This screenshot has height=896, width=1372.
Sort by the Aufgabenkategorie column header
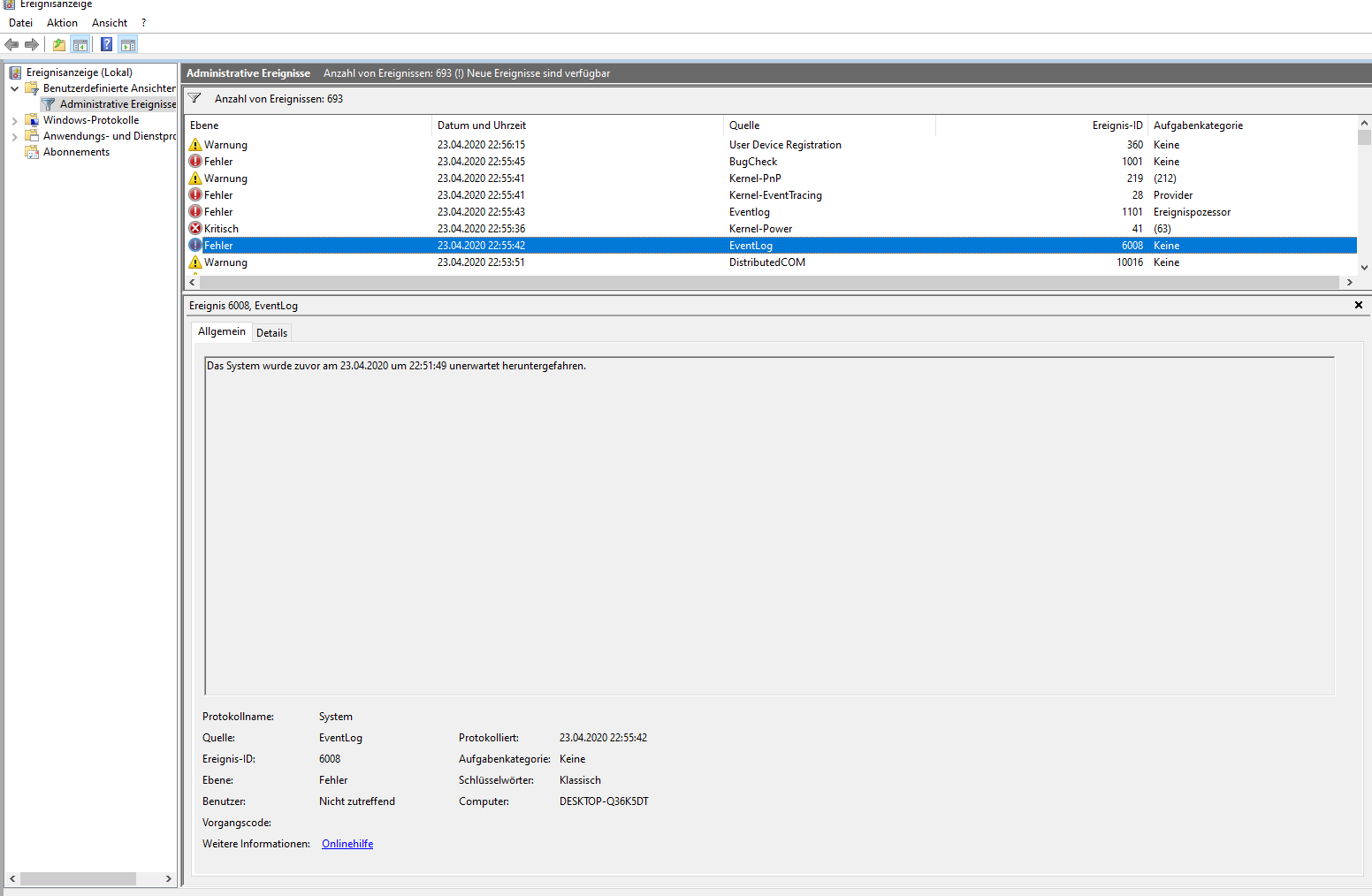click(x=1253, y=125)
